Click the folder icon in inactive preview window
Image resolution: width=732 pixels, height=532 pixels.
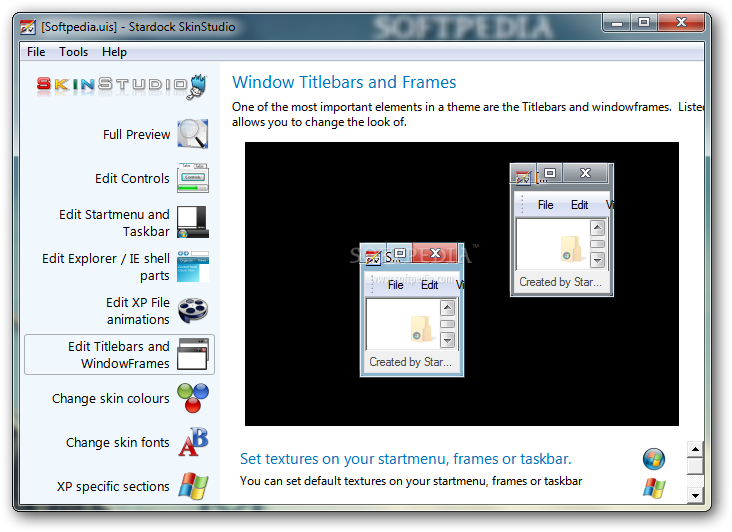pos(571,249)
